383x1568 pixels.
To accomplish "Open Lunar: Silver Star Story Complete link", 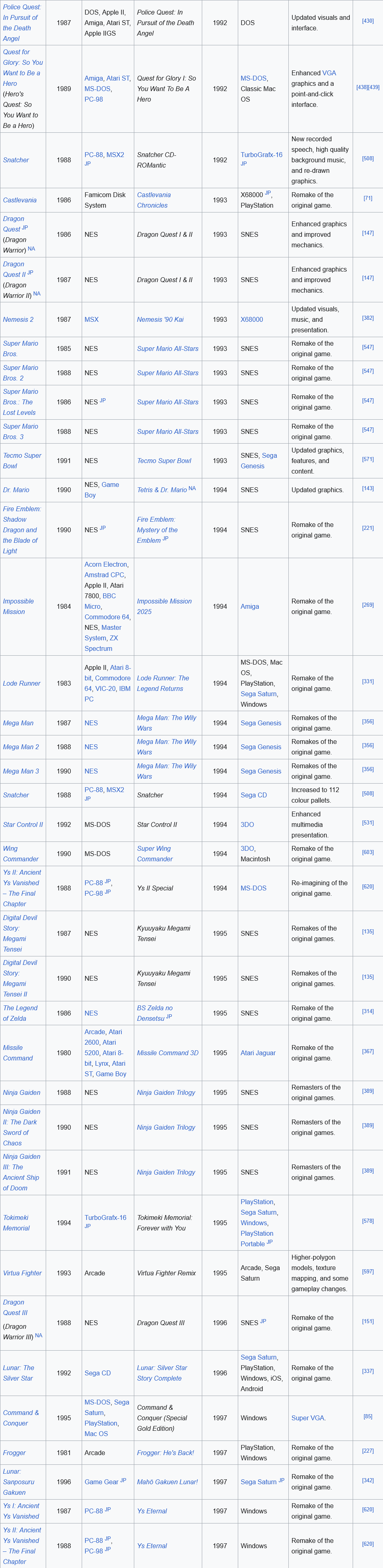I will click(x=162, y=1373).
